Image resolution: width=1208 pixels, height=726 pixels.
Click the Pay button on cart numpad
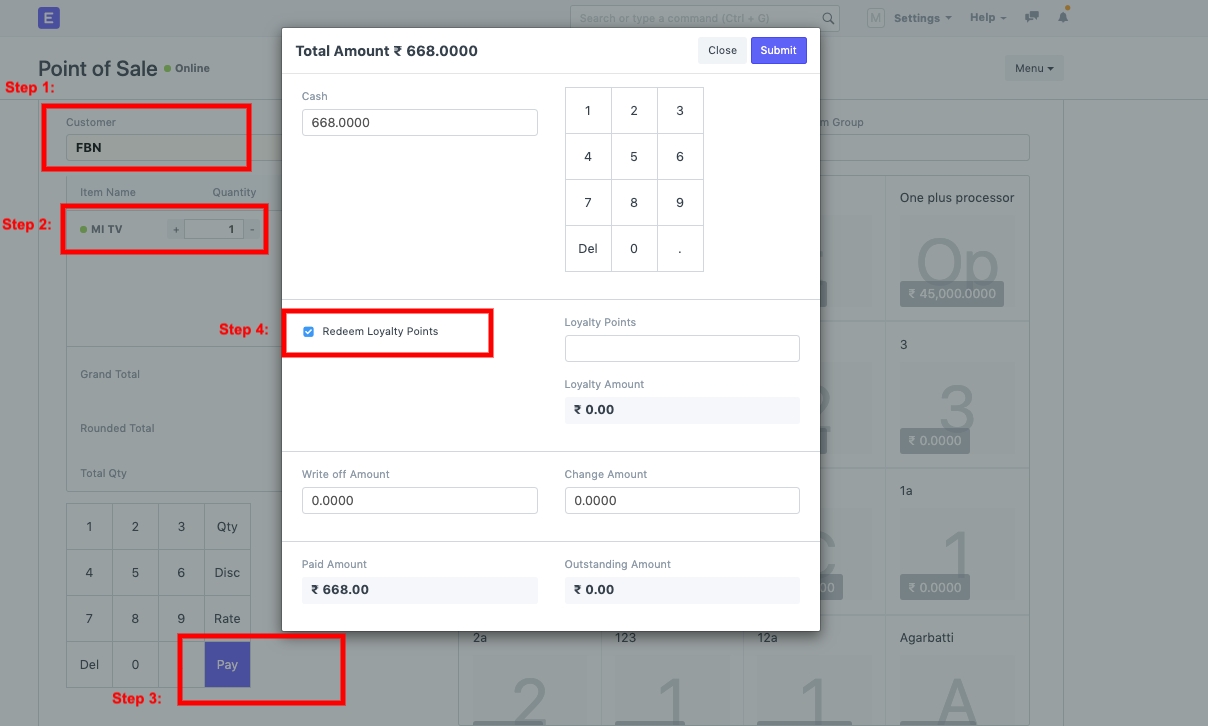coord(227,665)
